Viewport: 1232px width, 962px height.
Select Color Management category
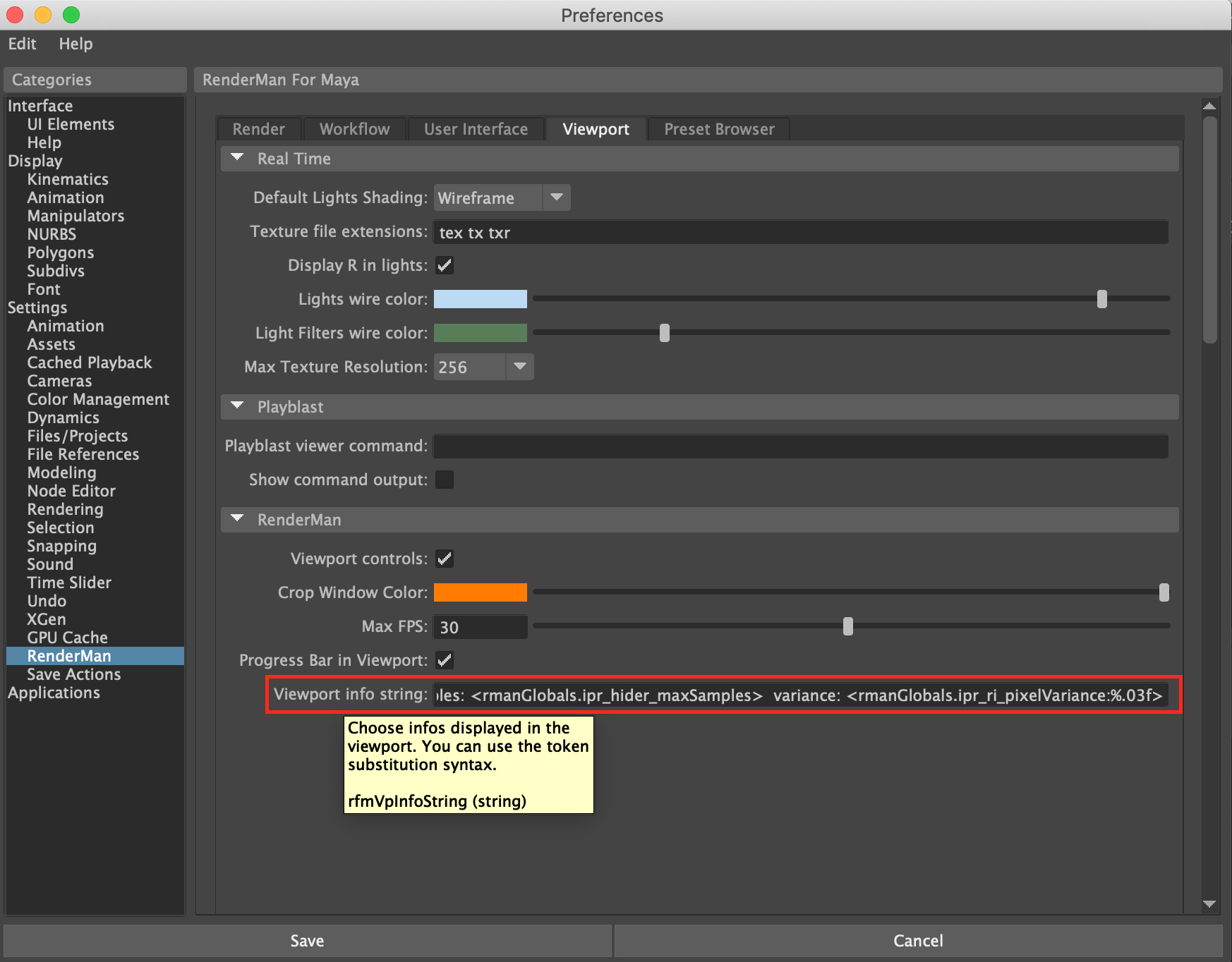click(x=98, y=399)
